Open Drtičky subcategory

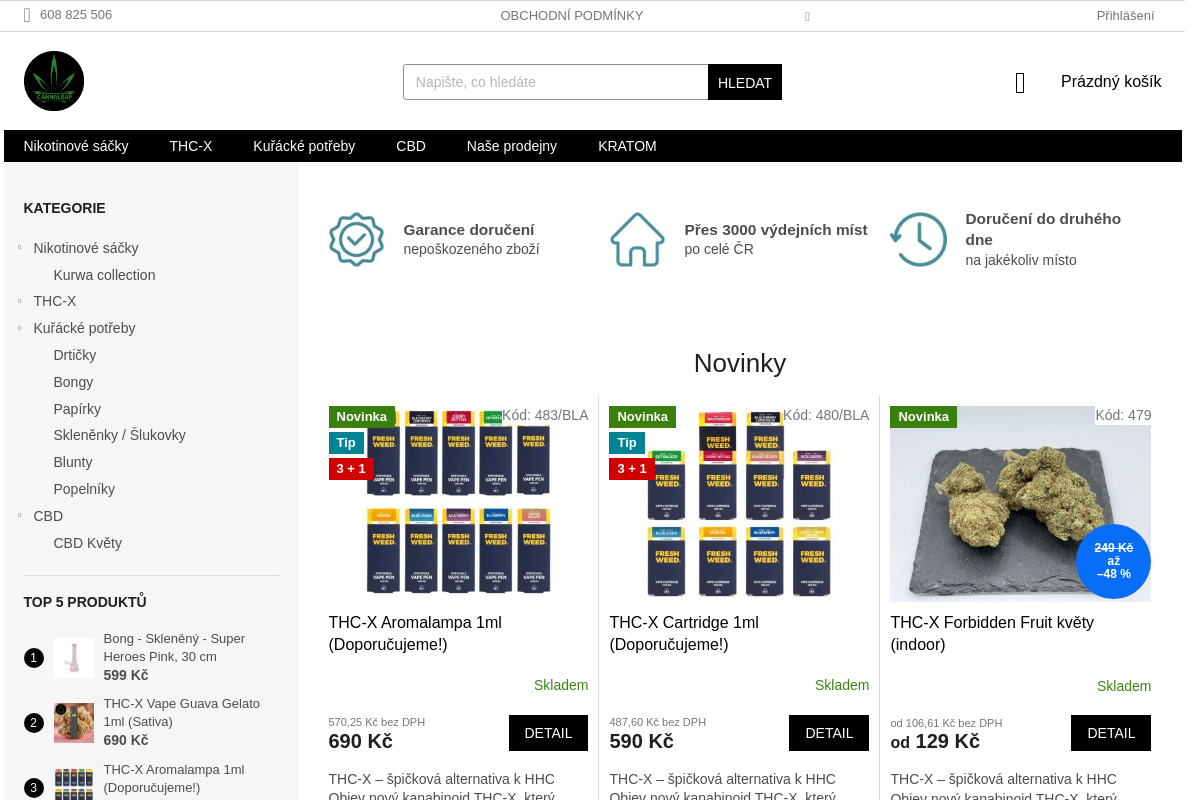[75, 355]
